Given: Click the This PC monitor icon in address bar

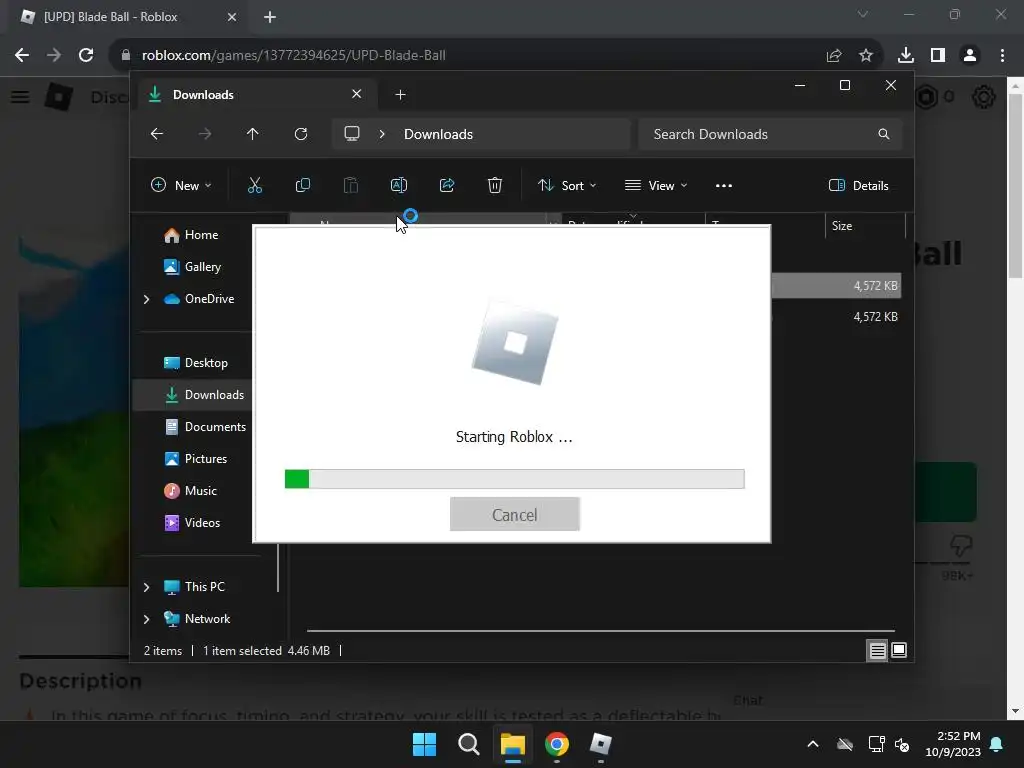Looking at the screenshot, I should (352, 134).
